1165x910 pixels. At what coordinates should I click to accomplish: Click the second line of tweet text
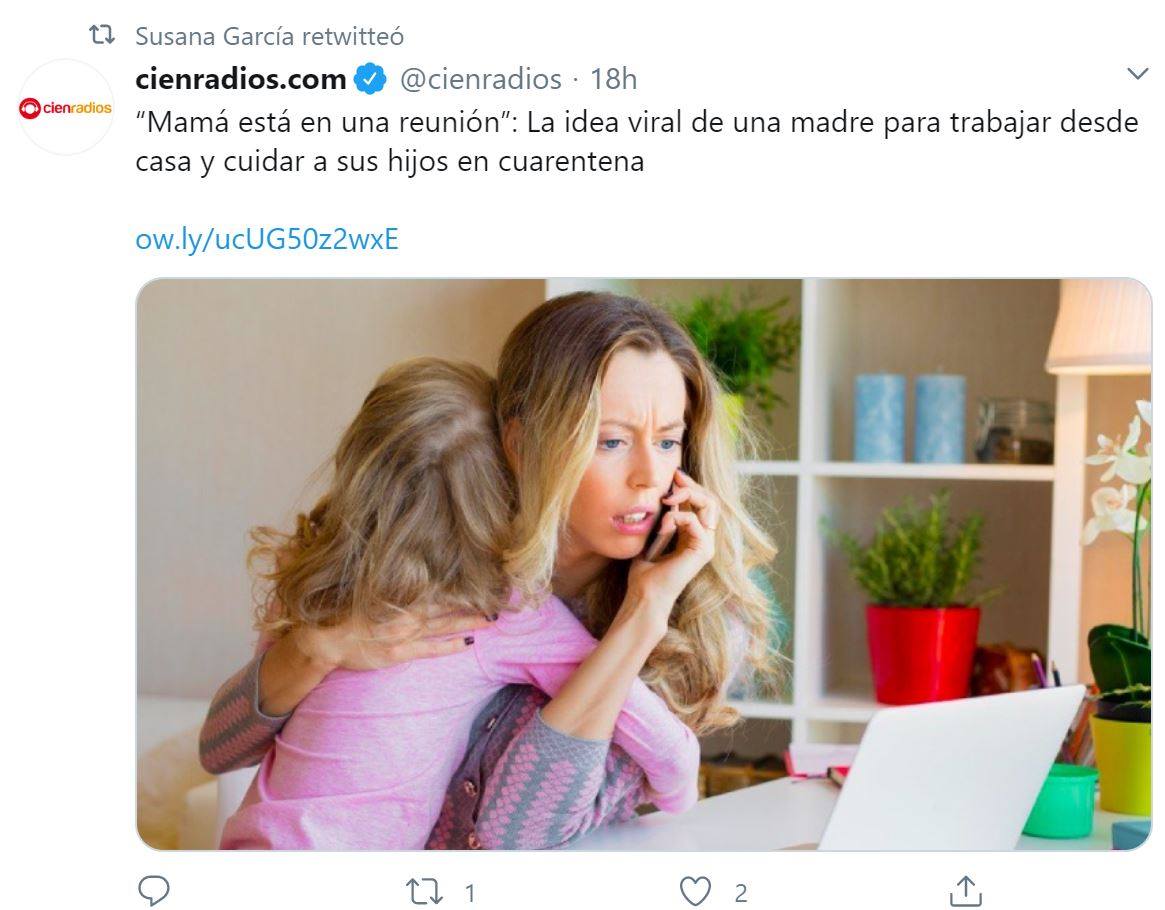pyautogui.click(x=389, y=161)
